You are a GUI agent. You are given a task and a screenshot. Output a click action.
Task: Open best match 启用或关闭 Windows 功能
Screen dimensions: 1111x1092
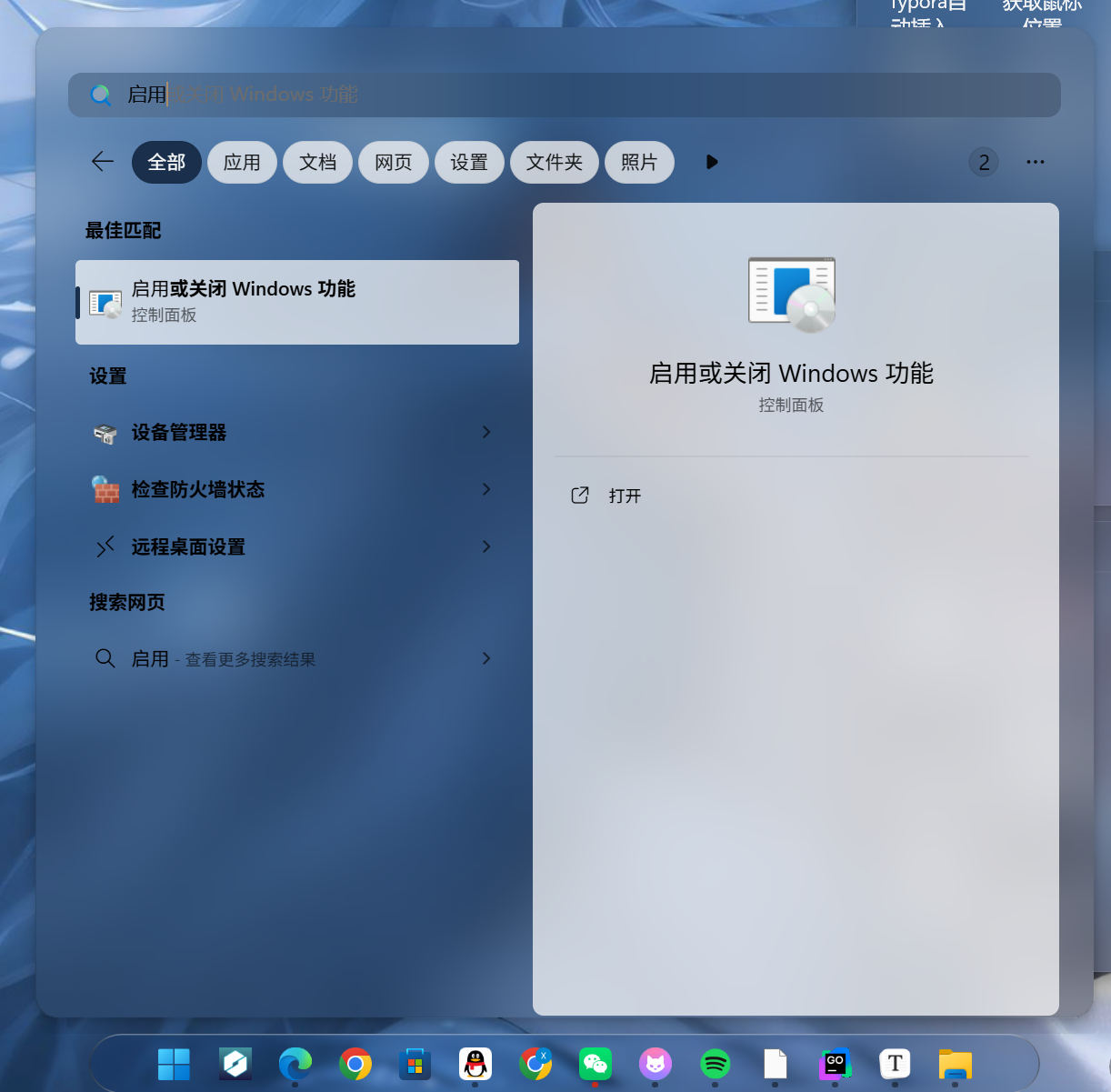(297, 302)
